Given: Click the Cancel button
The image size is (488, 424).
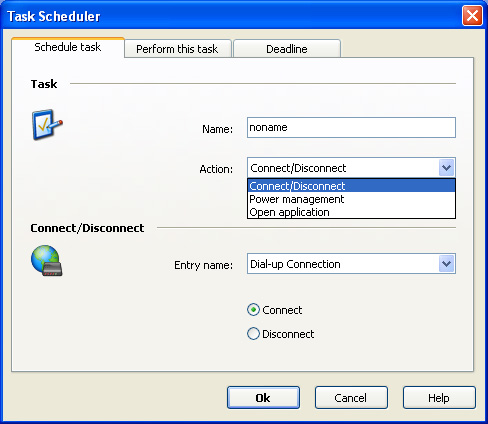Looking at the screenshot, I should [x=351, y=398].
